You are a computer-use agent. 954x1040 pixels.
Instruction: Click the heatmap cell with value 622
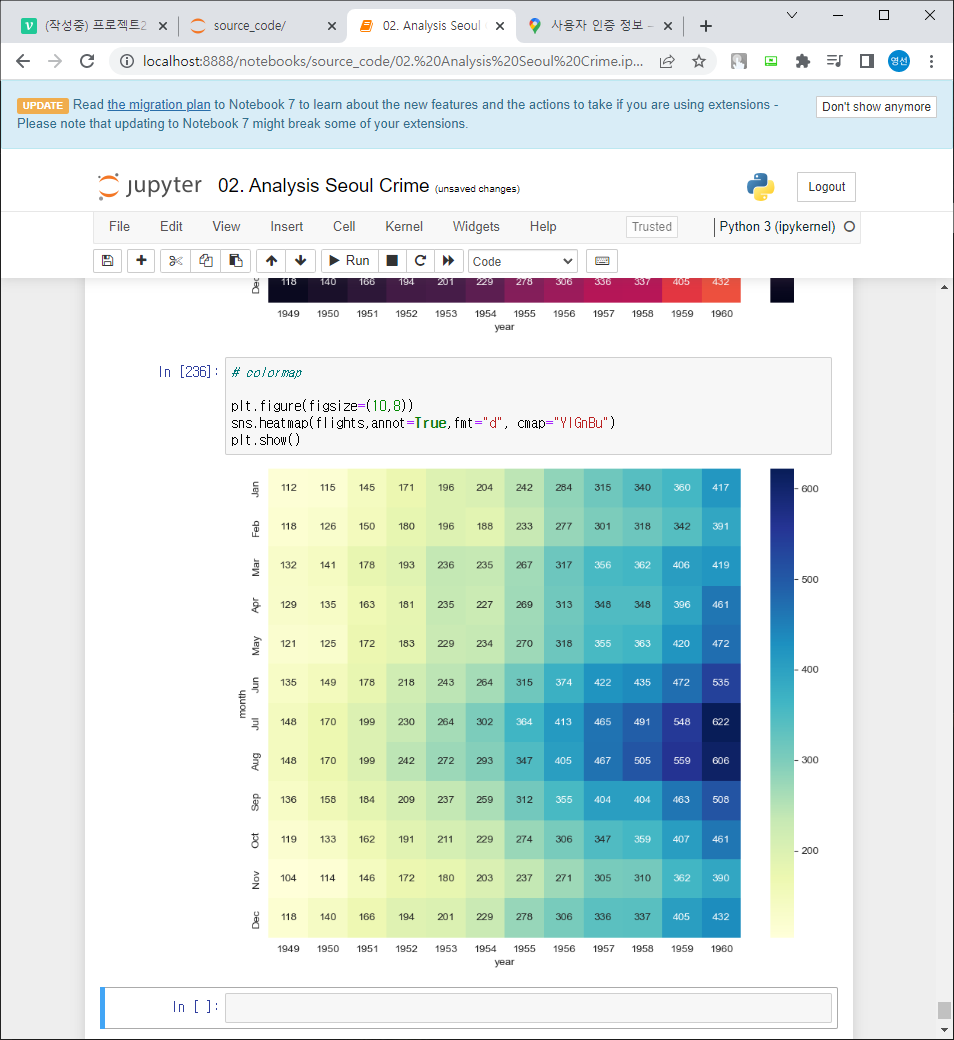click(x=721, y=722)
